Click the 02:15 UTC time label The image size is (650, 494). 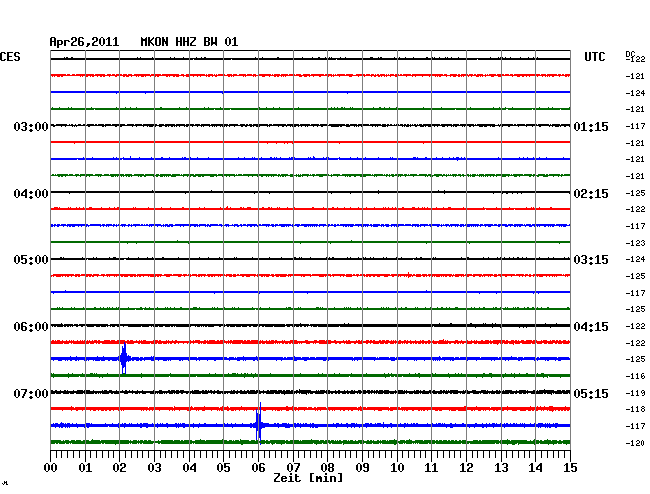click(591, 194)
